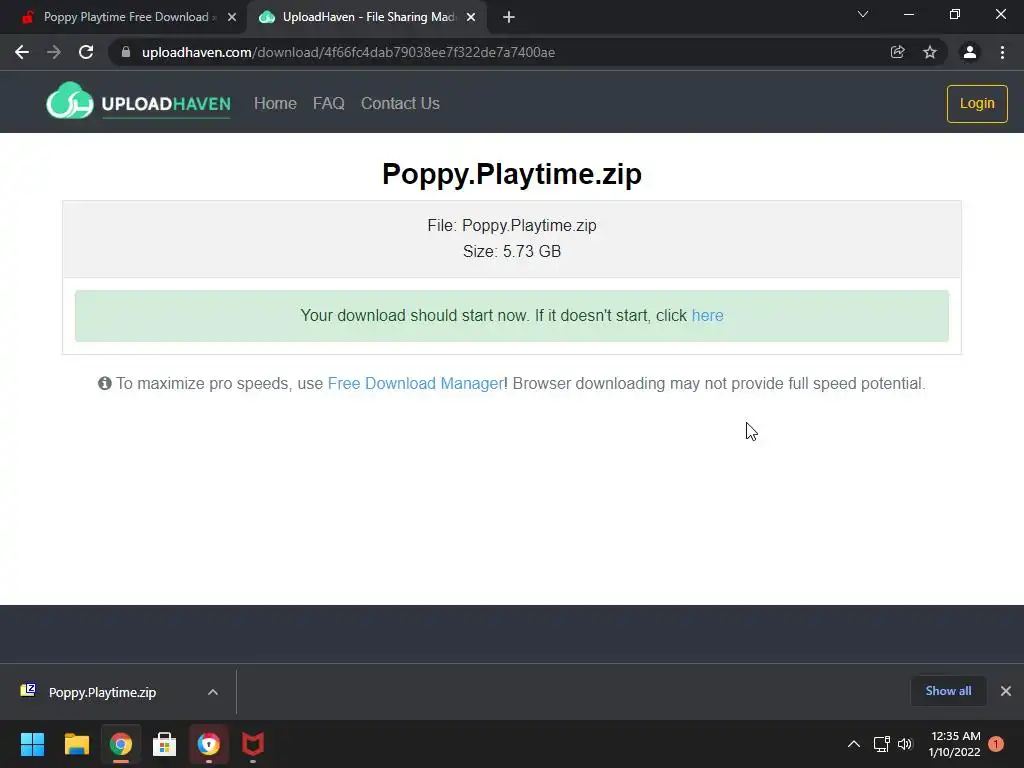Open Microsoft Store from taskbar
The width and height of the screenshot is (1024, 768).
165,744
